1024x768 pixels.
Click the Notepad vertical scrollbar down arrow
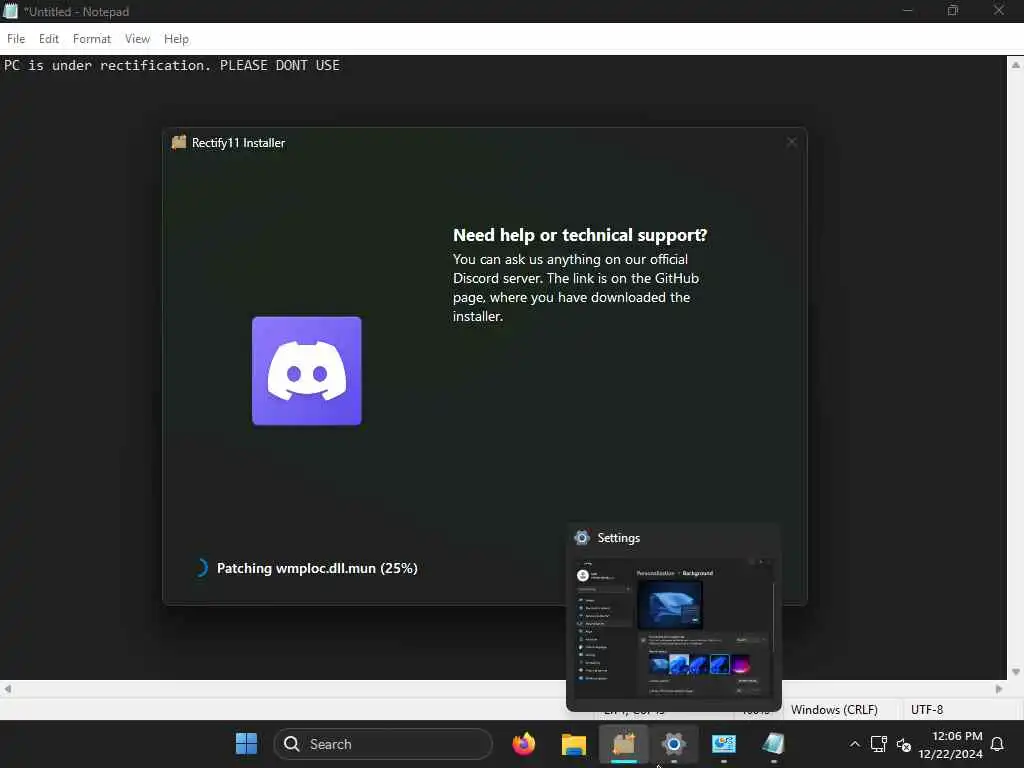[1016, 671]
